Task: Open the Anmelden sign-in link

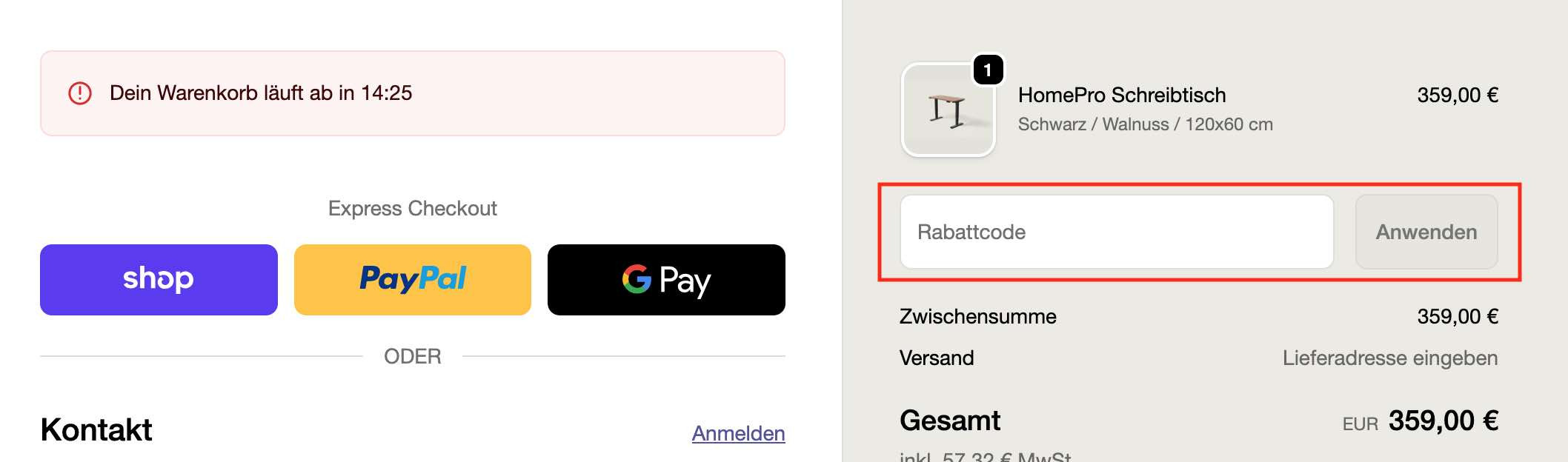Action: pyautogui.click(x=739, y=434)
